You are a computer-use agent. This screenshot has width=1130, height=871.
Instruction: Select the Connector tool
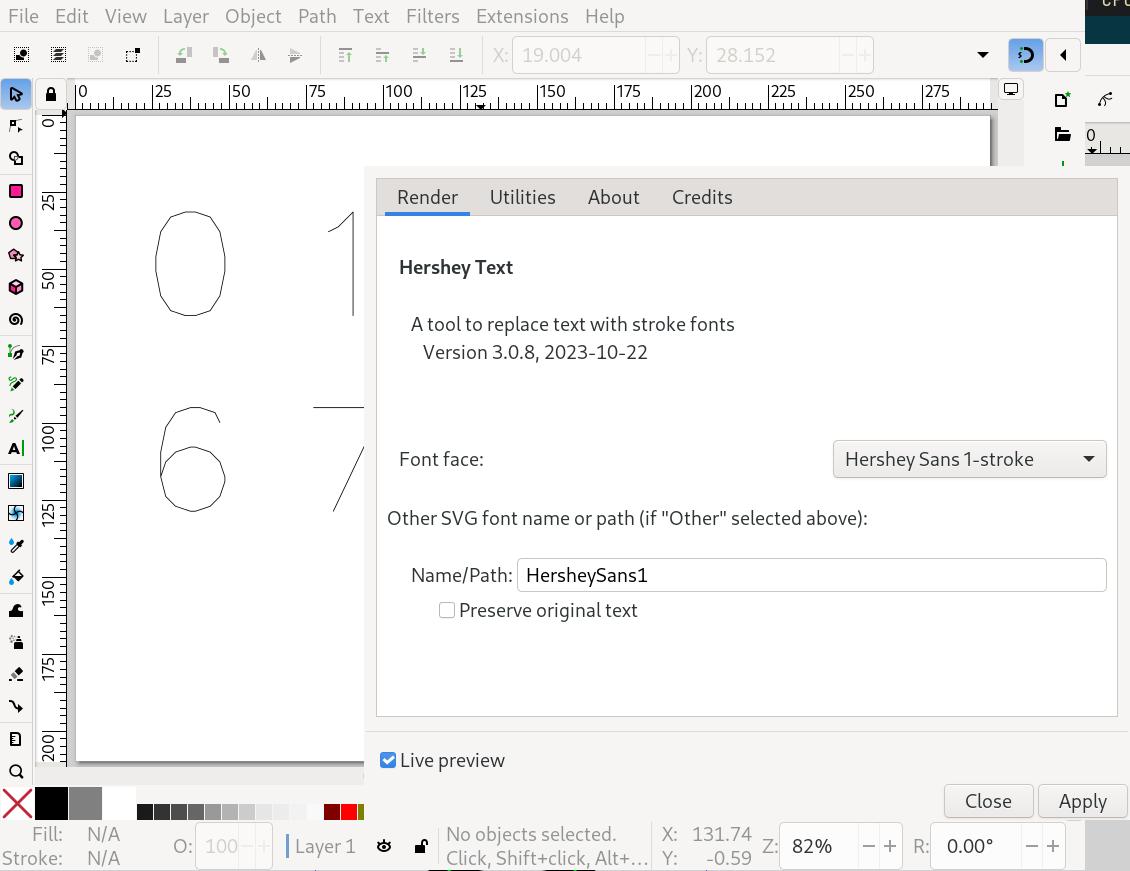point(16,707)
